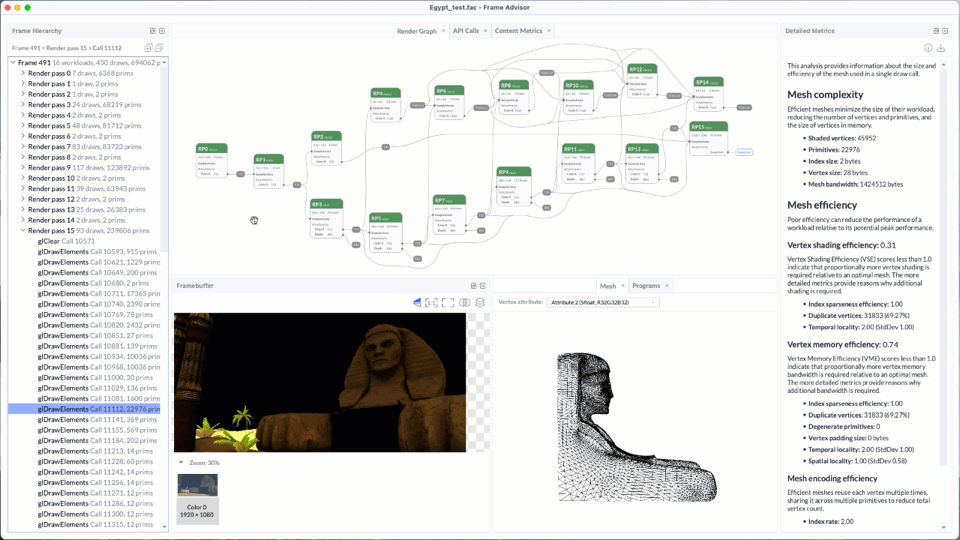Image resolution: width=960 pixels, height=540 pixels.
Task: Expand Render pass 9 in the tree
Action: (23, 168)
